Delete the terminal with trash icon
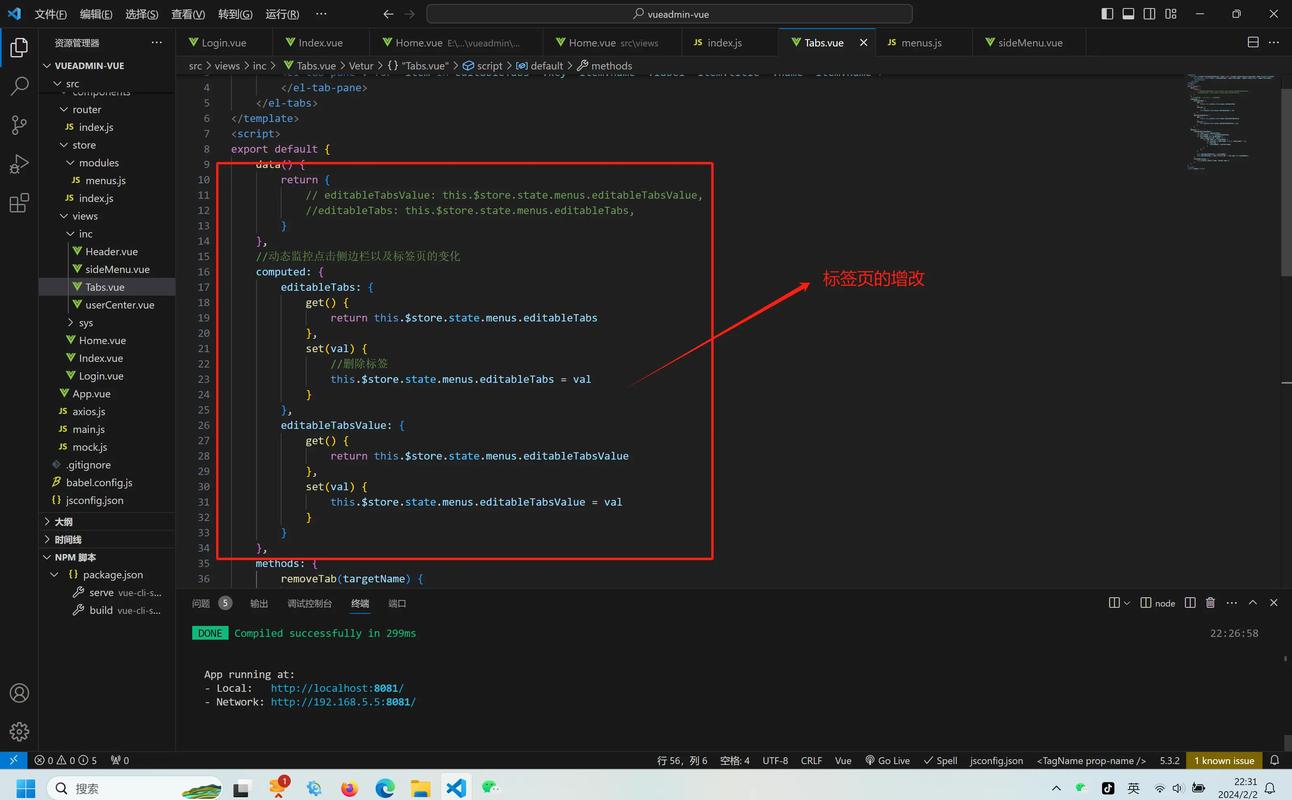The image size is (1292, 800). (x=1210, y=603)
